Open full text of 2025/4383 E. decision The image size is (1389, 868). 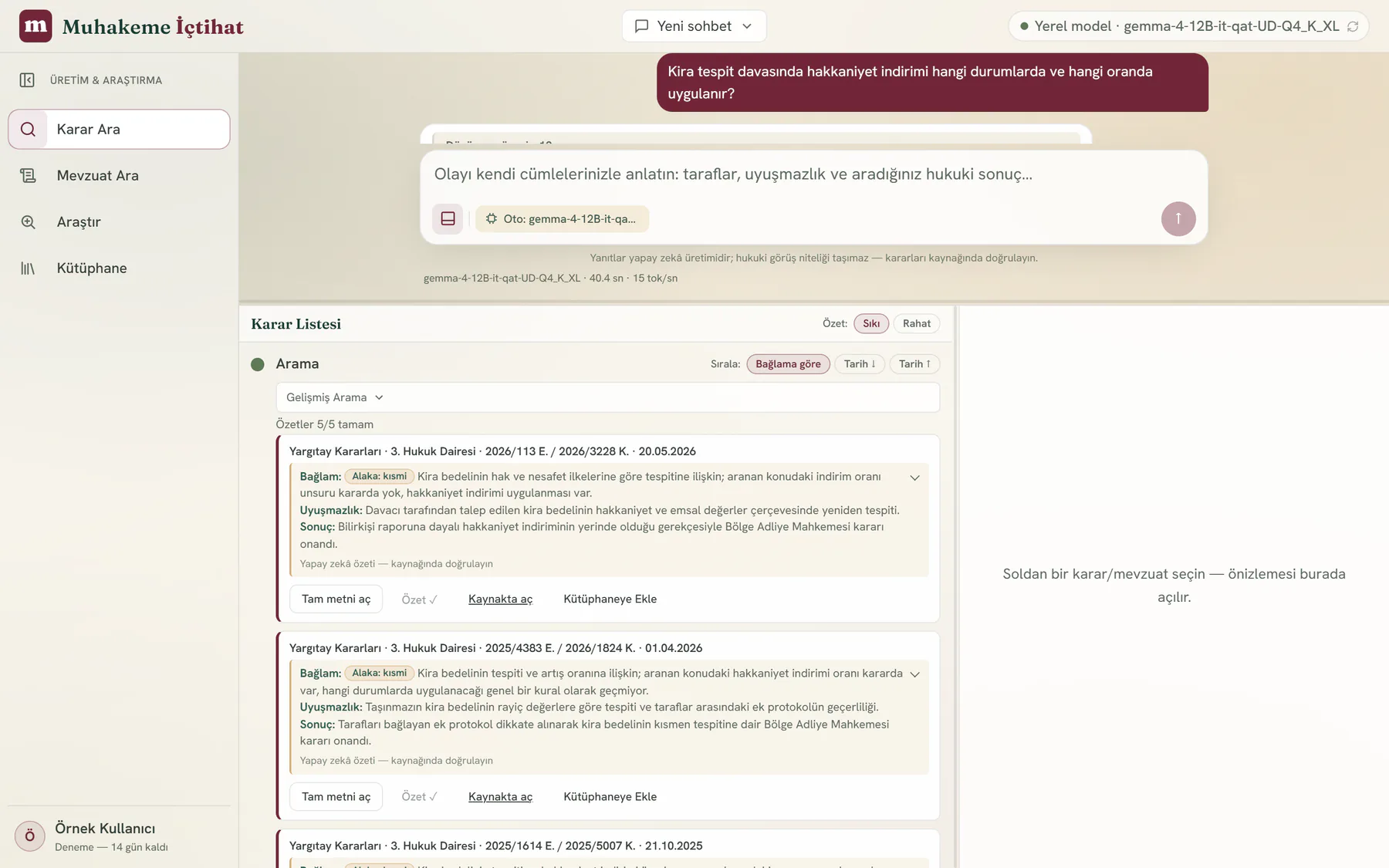click(x=336, y=797)
